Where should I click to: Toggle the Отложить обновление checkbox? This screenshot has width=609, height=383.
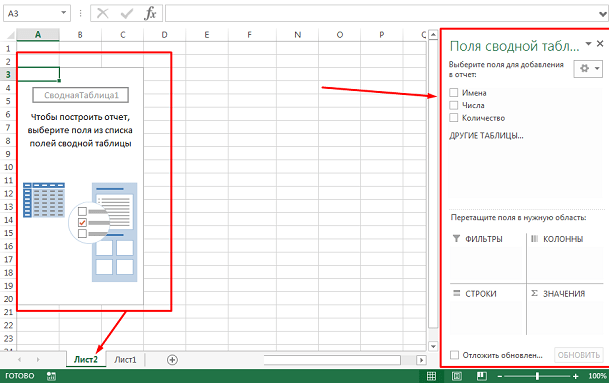point(454,355)
